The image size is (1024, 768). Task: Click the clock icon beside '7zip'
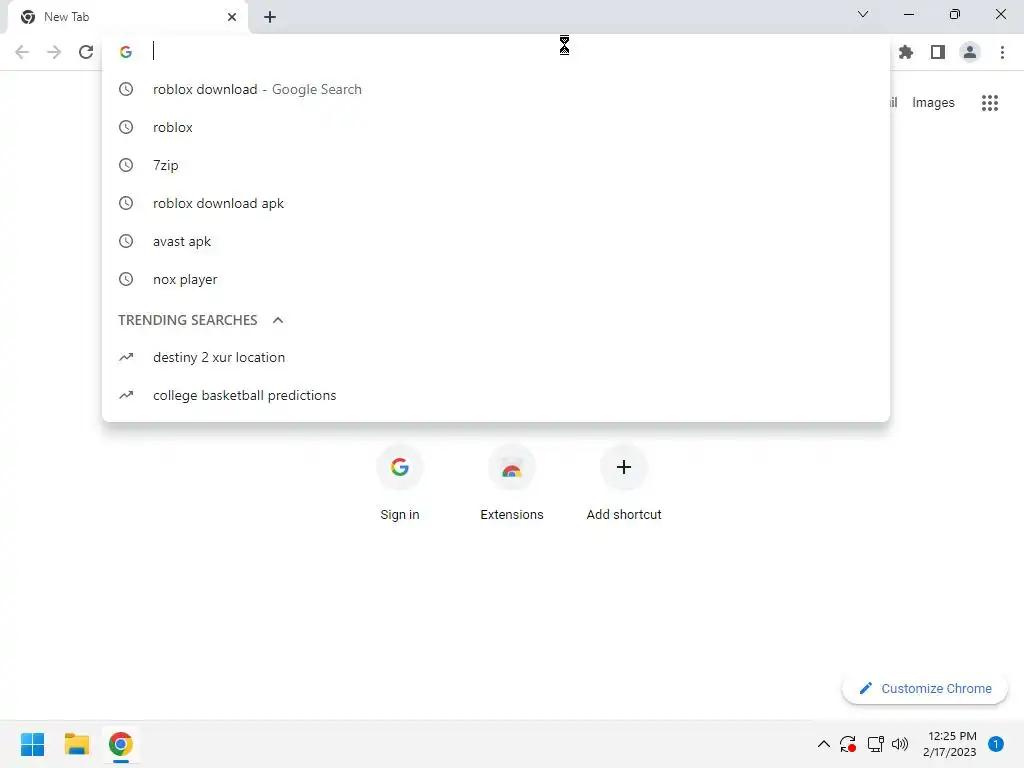coord(126,165)
